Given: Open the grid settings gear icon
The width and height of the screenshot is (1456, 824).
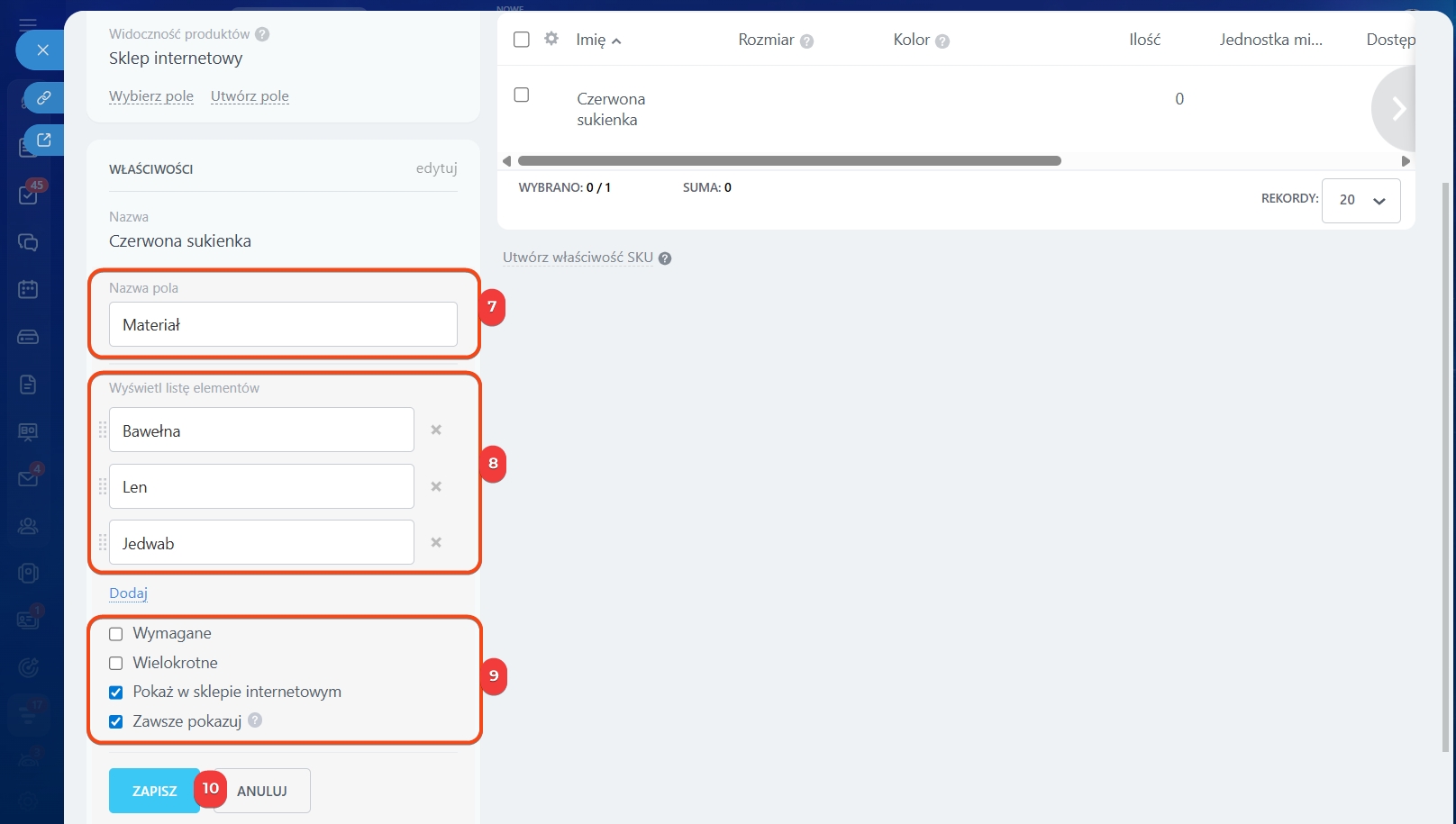Looking at the screenshot, I should click(x=551, y=39).
